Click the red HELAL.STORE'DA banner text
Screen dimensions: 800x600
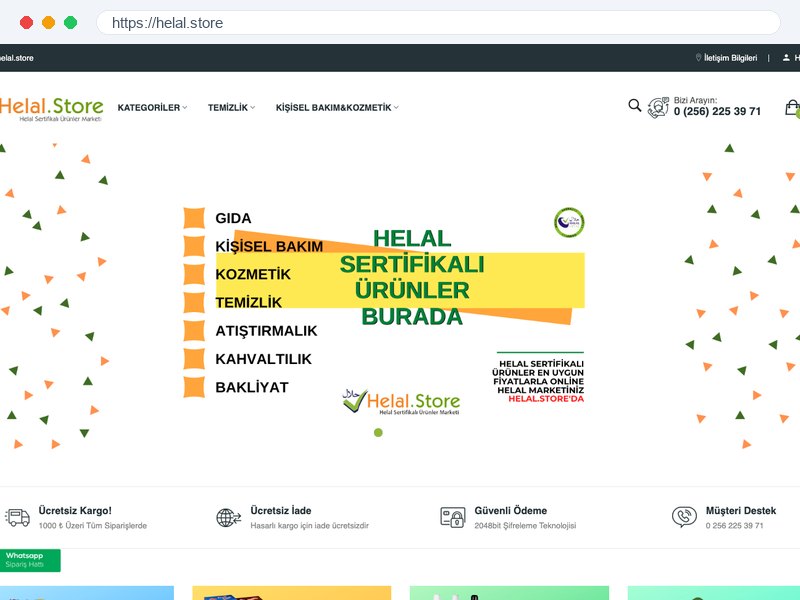pos(546,399)
